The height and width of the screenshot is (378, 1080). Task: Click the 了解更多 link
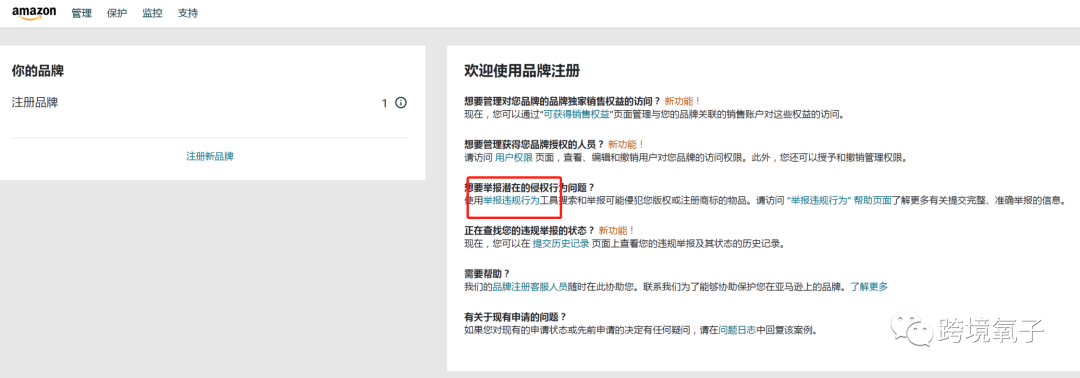tap(869, 286)
